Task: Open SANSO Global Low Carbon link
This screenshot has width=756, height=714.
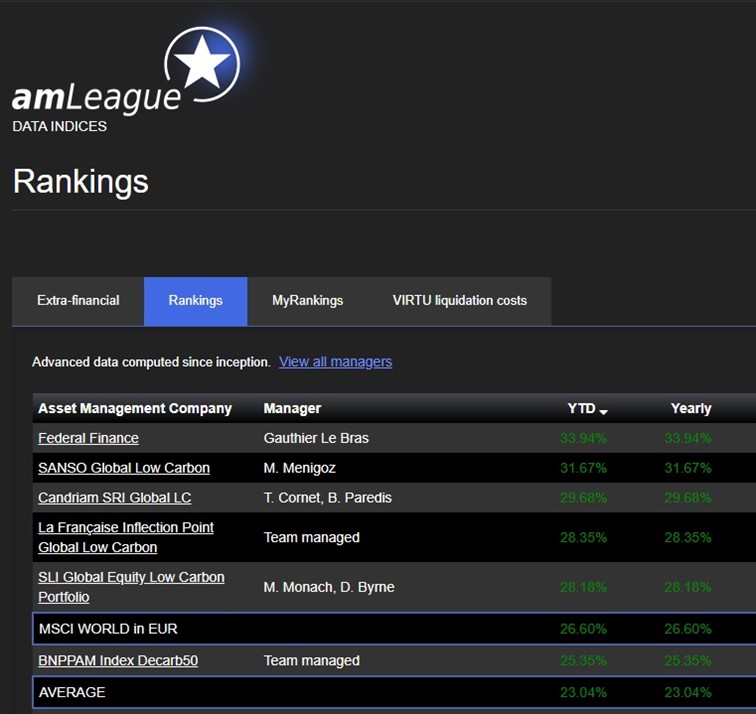Action: point(124,468)
